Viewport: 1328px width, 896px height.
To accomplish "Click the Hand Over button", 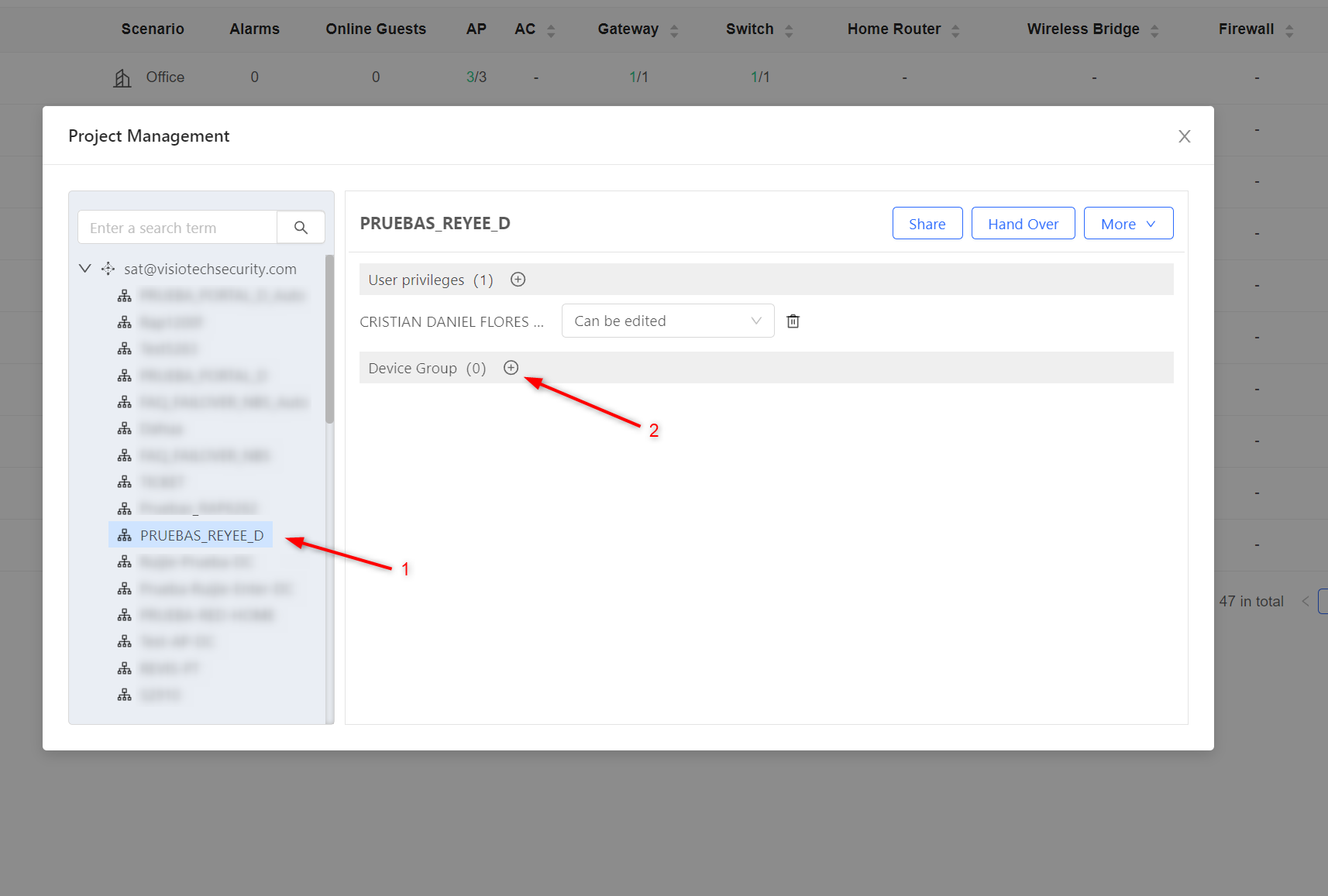I will pos(1023,223).
